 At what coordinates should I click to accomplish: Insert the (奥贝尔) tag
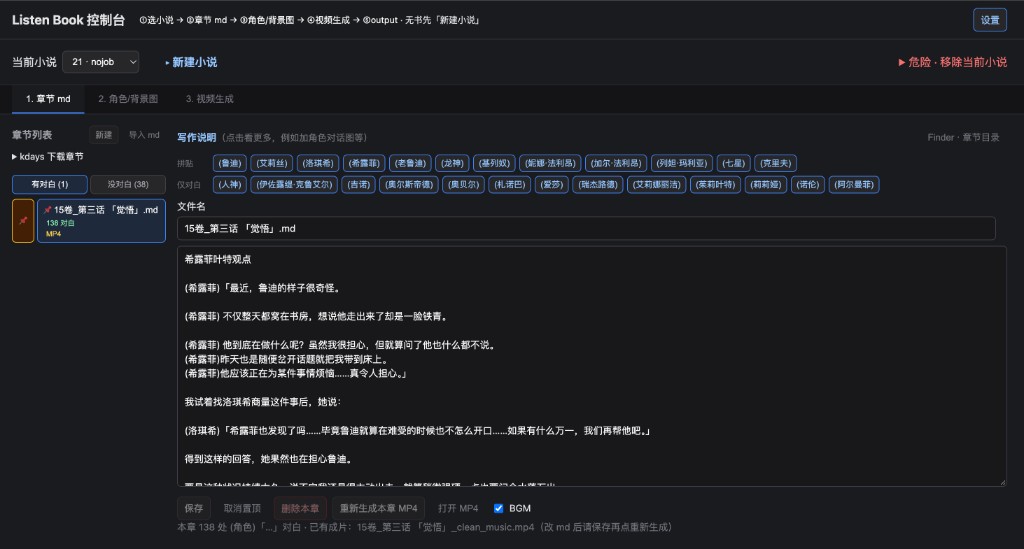pyautogui.click(x=464, y=185)
